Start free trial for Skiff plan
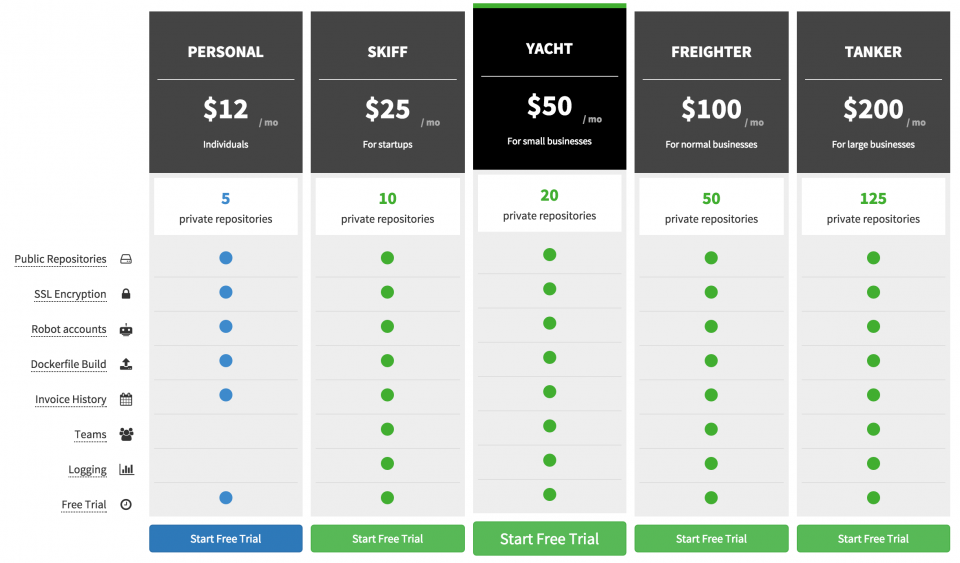The width and height of the screenshot is (960, 563). (388, 538)
